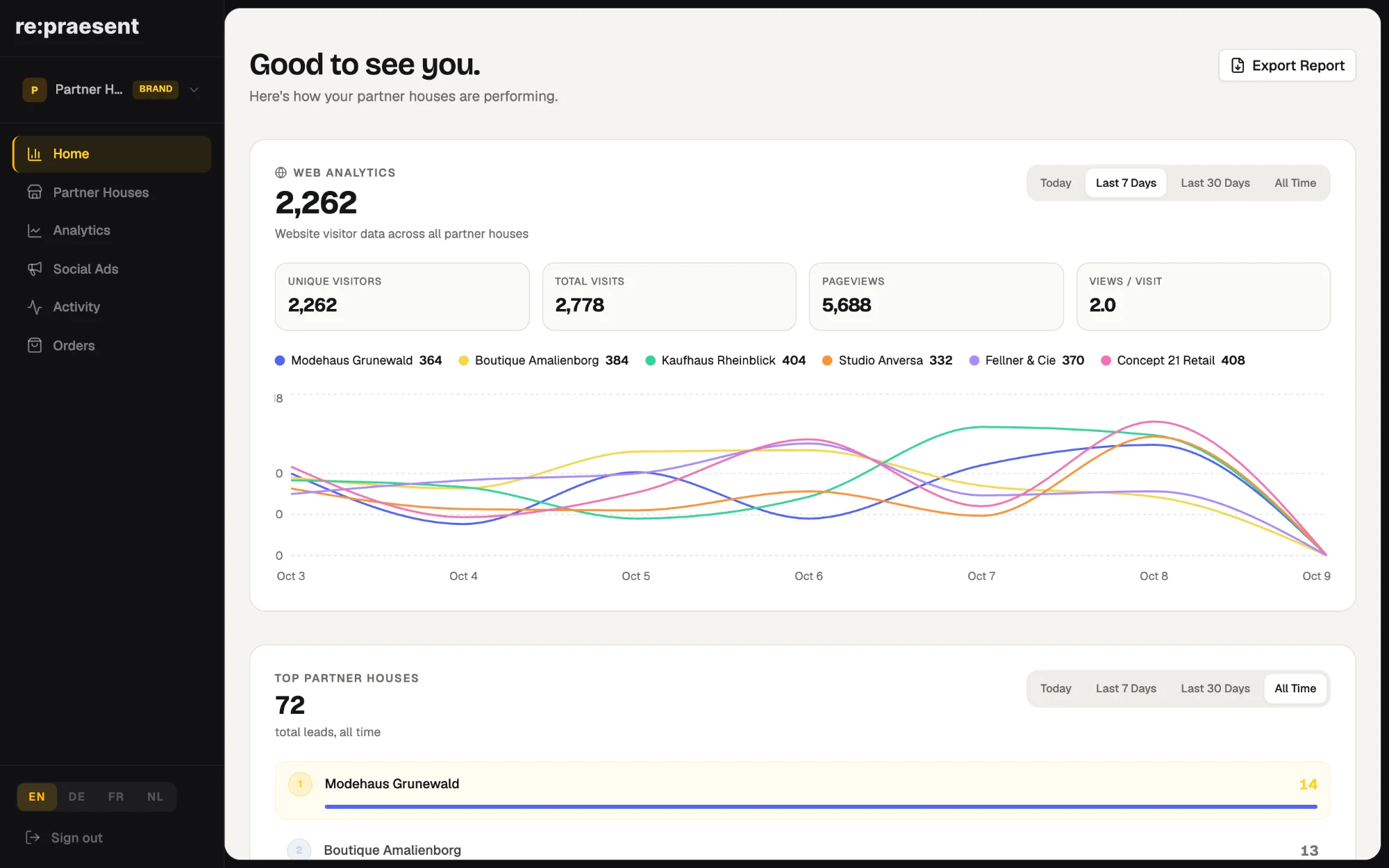
Task: Toggle Studio Anversa orange legend dot
Action: pyautogui.click(x=827, y=360)
